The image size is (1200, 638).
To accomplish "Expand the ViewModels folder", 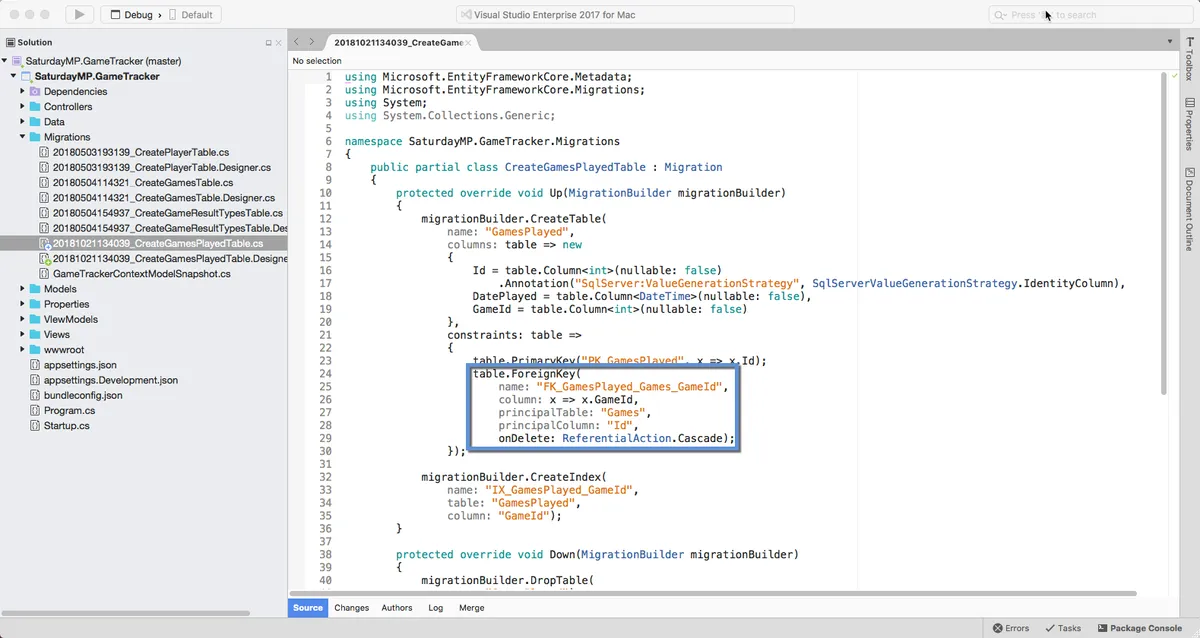I will (22, 319).
